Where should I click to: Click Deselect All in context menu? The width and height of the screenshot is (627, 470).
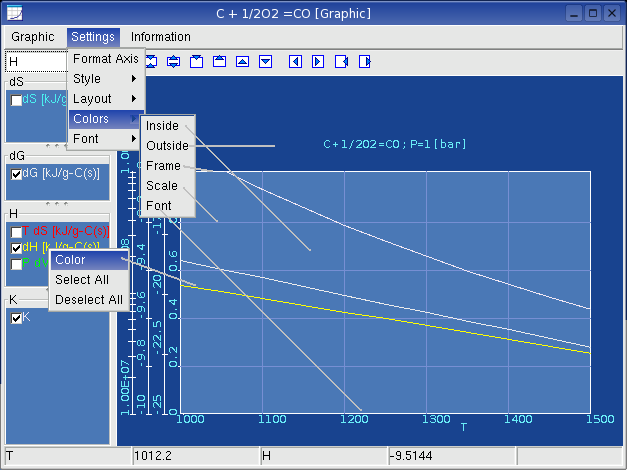(x=88, y=300)
